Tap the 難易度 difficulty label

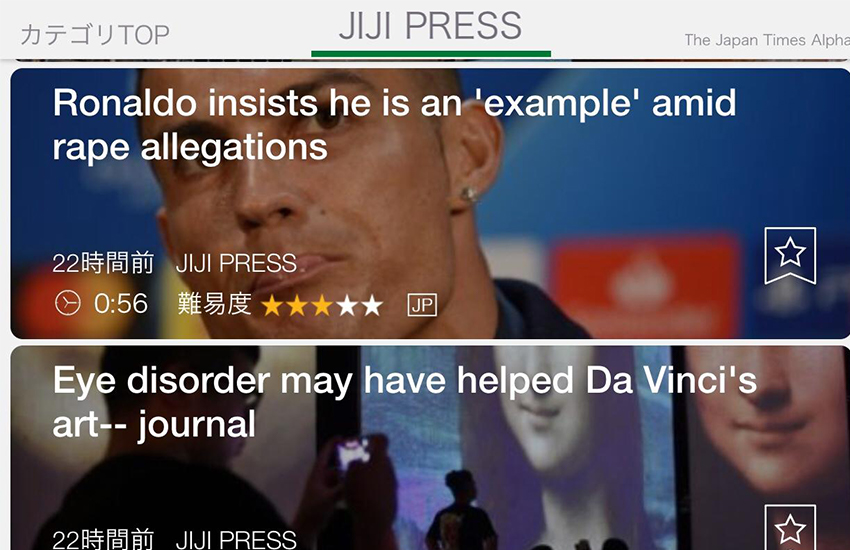[x=215, y=304]
